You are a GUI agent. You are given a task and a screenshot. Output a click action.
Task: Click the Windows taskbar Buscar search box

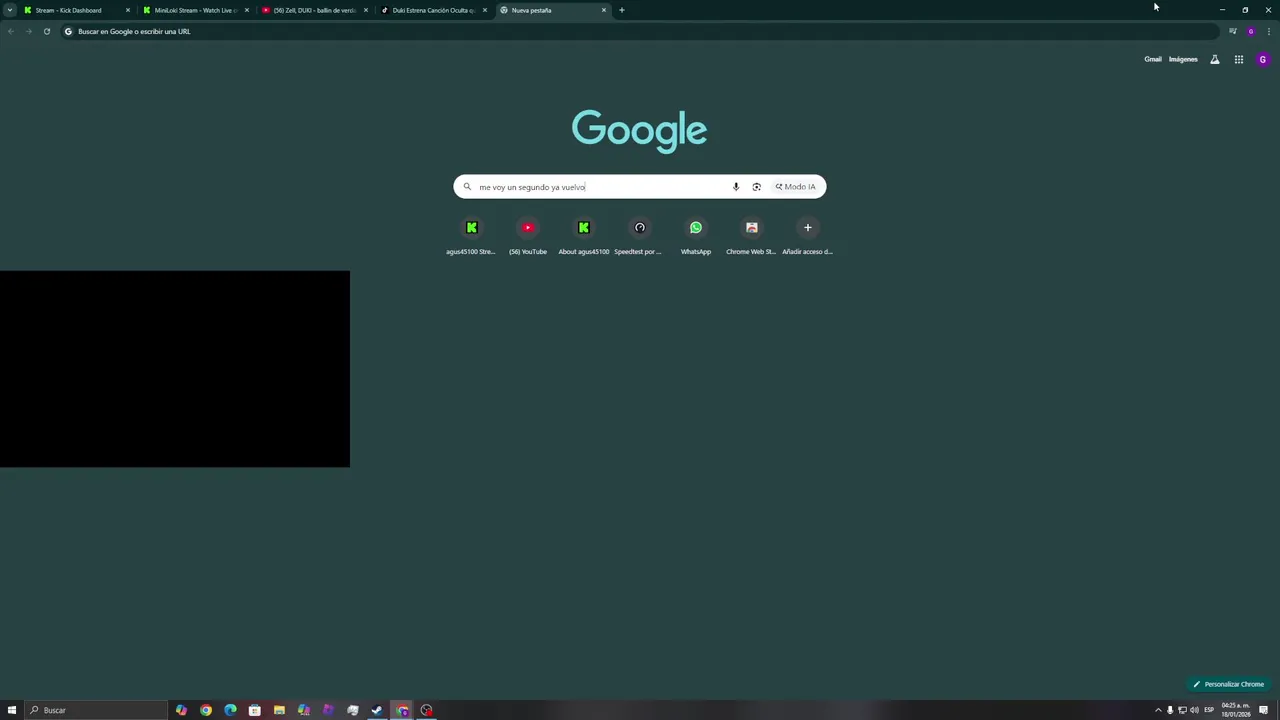pyautogui.click(x=96, y=710)
